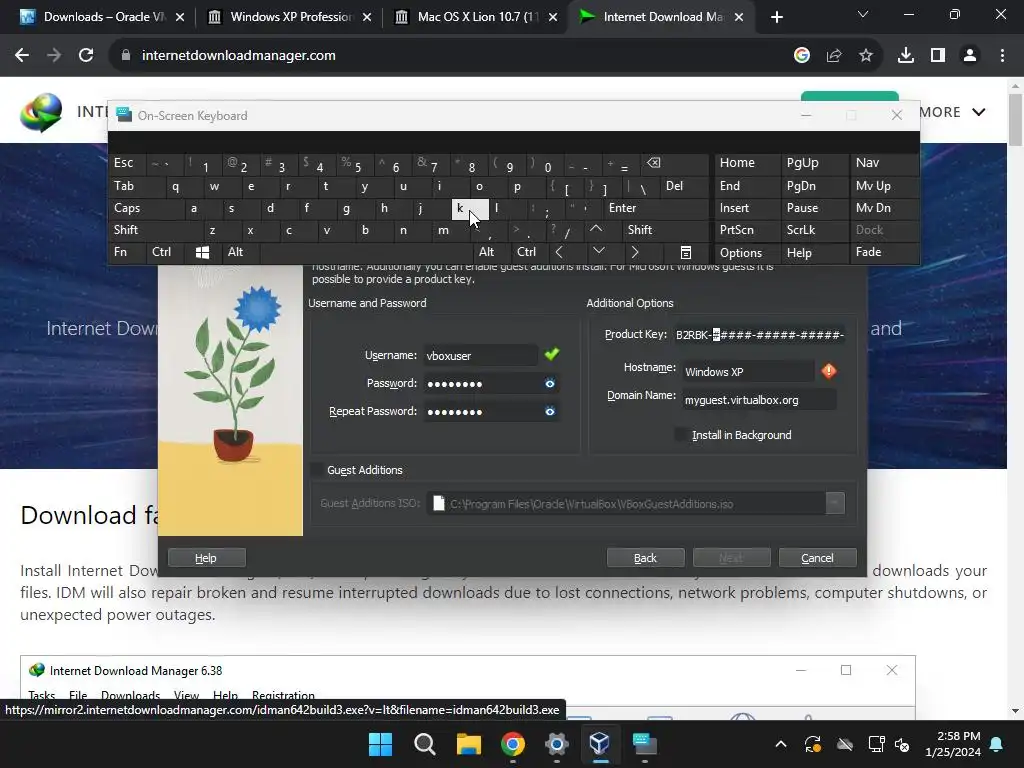Click Internet Download Manager logo on webpage
The height and width of the screenshot is (768, 1024).
click(x=41, y=112)
